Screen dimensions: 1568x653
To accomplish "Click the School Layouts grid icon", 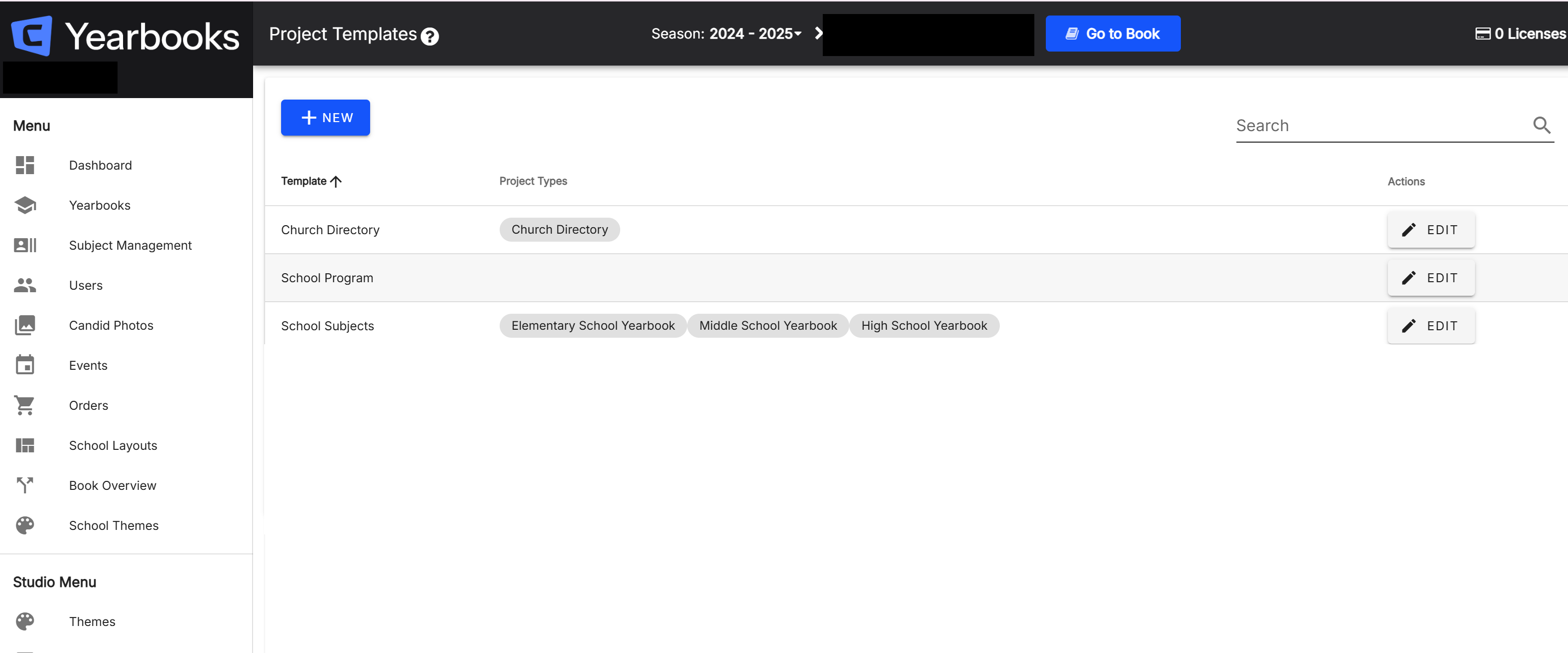I will click(x=25, y=445).
